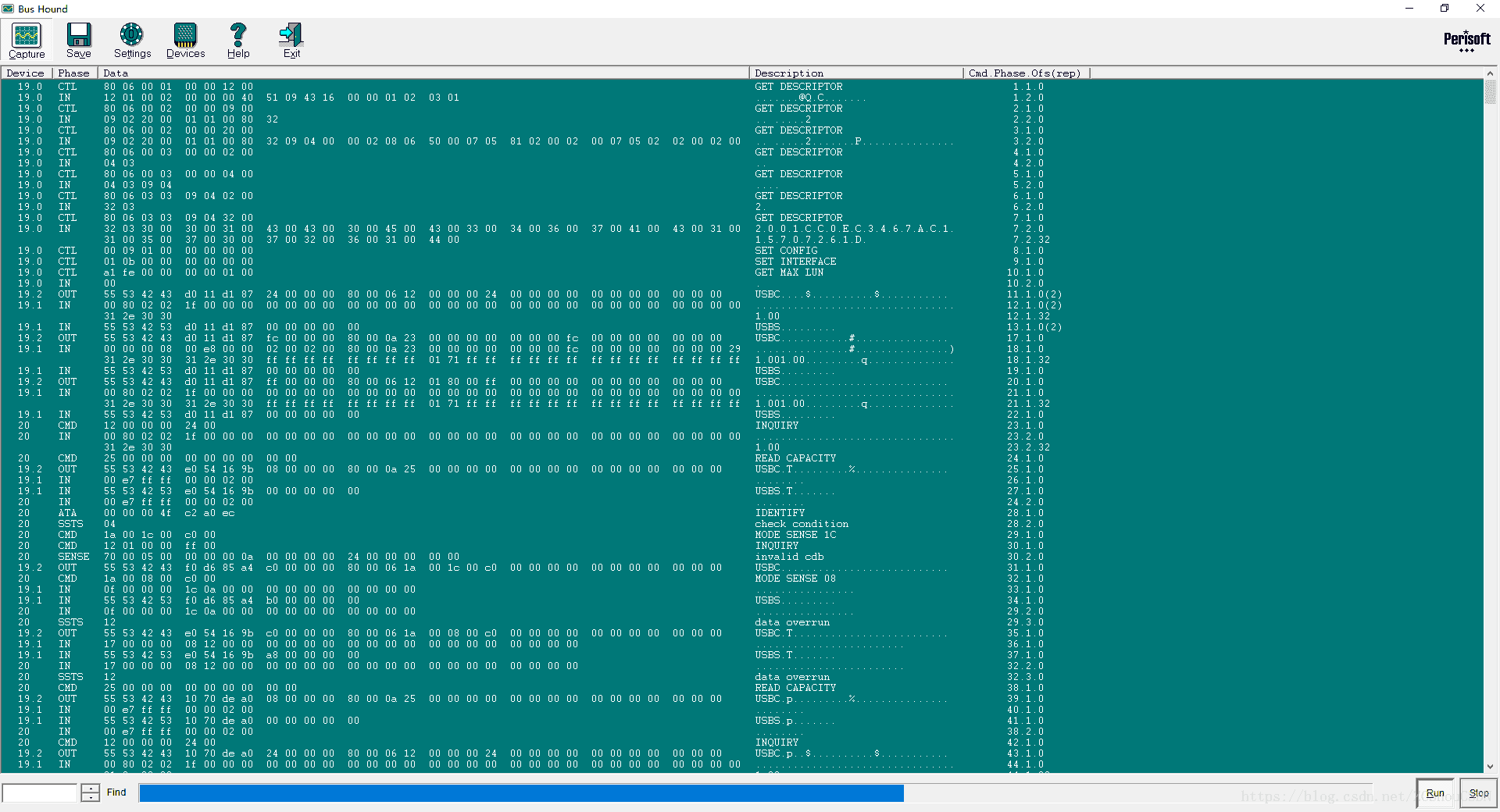
Task: Click the Save floppy disk icon
Action: pos(79,41)
